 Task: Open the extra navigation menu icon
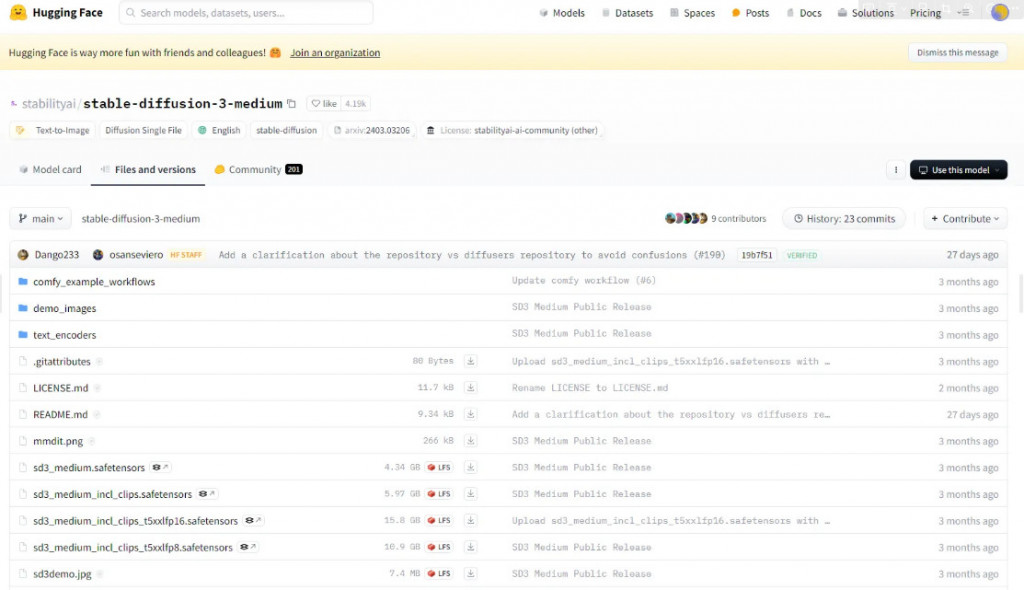click(x=963, y=12)
